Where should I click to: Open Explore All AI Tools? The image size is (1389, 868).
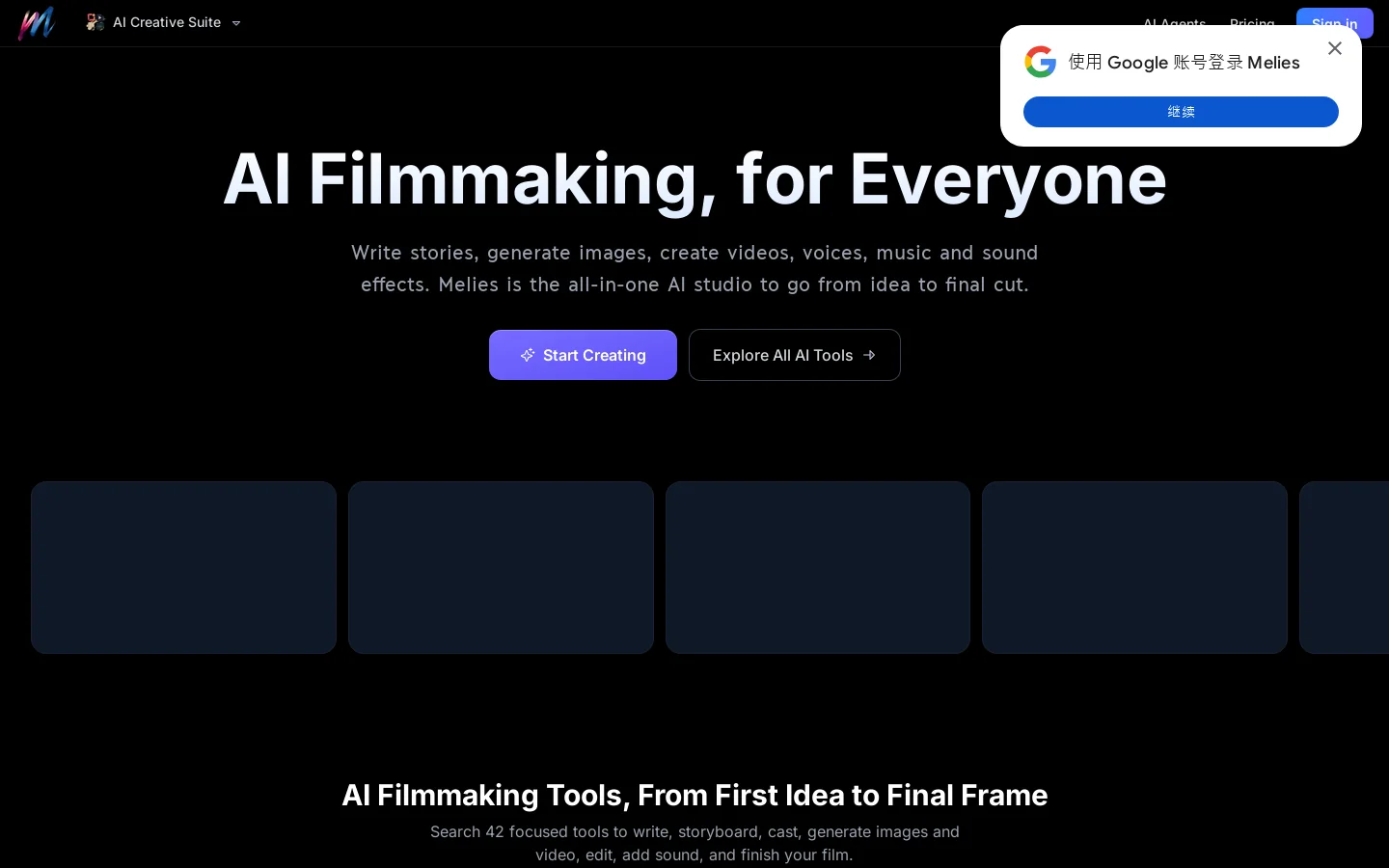tap(795, 355)
